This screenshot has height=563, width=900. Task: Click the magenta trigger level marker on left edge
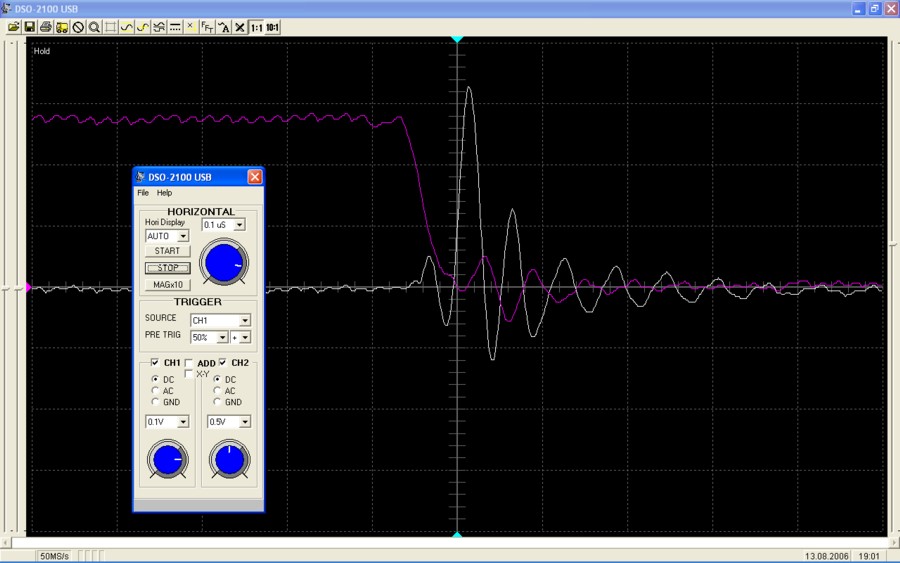point(28,287)
